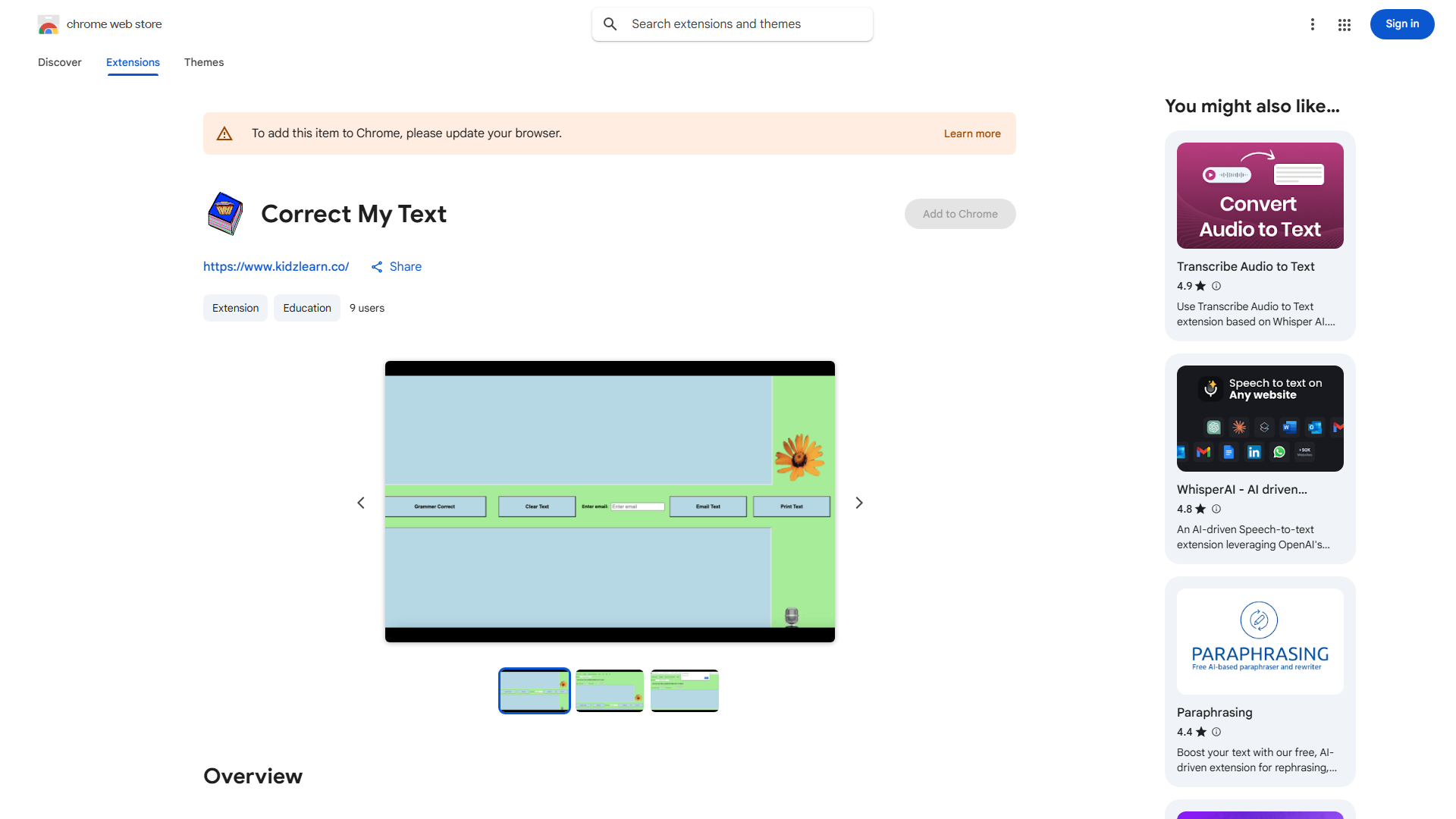Click the Chrome Web Store logo icon
Image resolution: width=1456 pixels, height=819 pixels.
pyautogui.click(x=48, y=24)
